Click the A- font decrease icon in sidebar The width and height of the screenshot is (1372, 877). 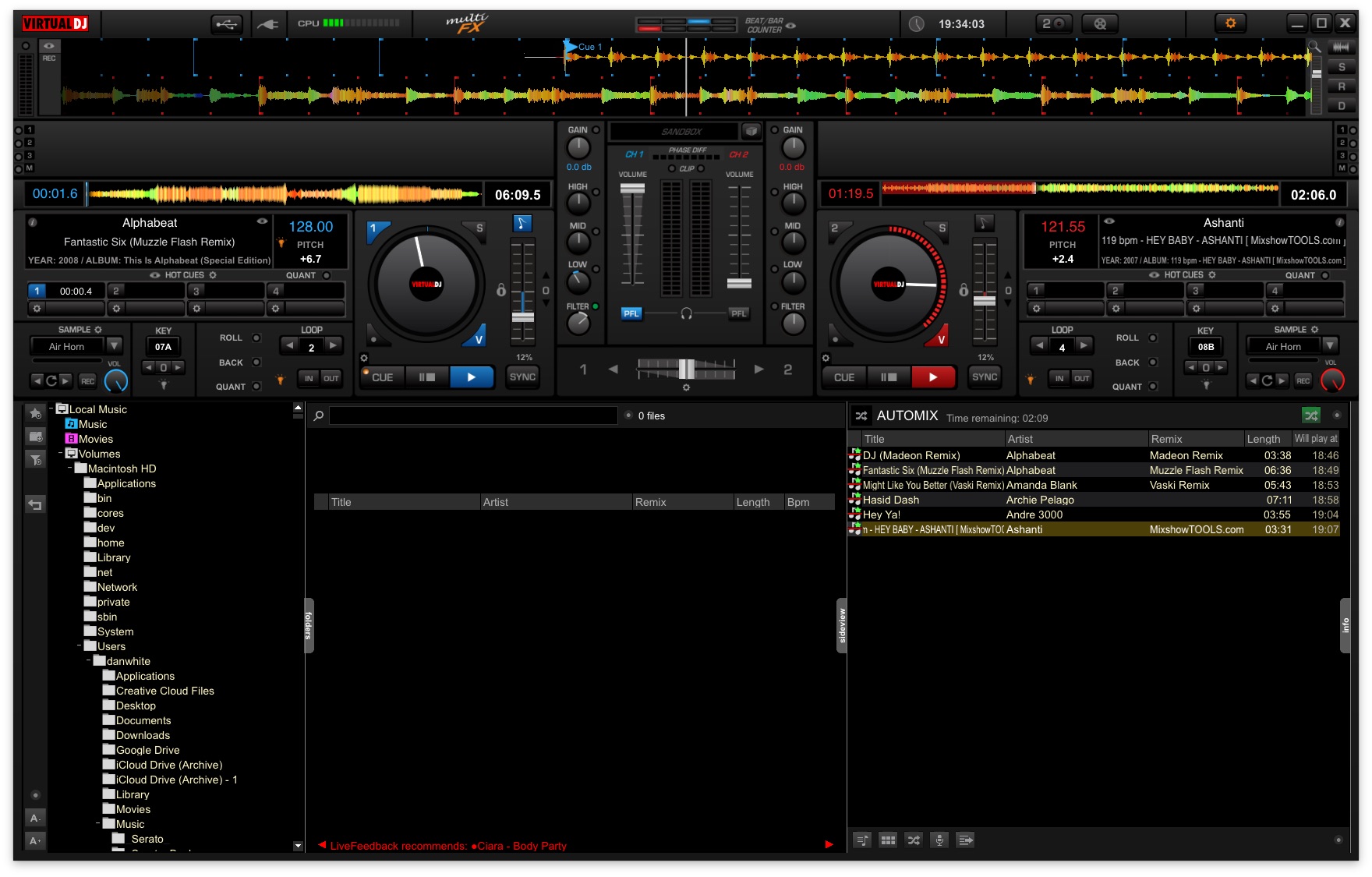35,818
